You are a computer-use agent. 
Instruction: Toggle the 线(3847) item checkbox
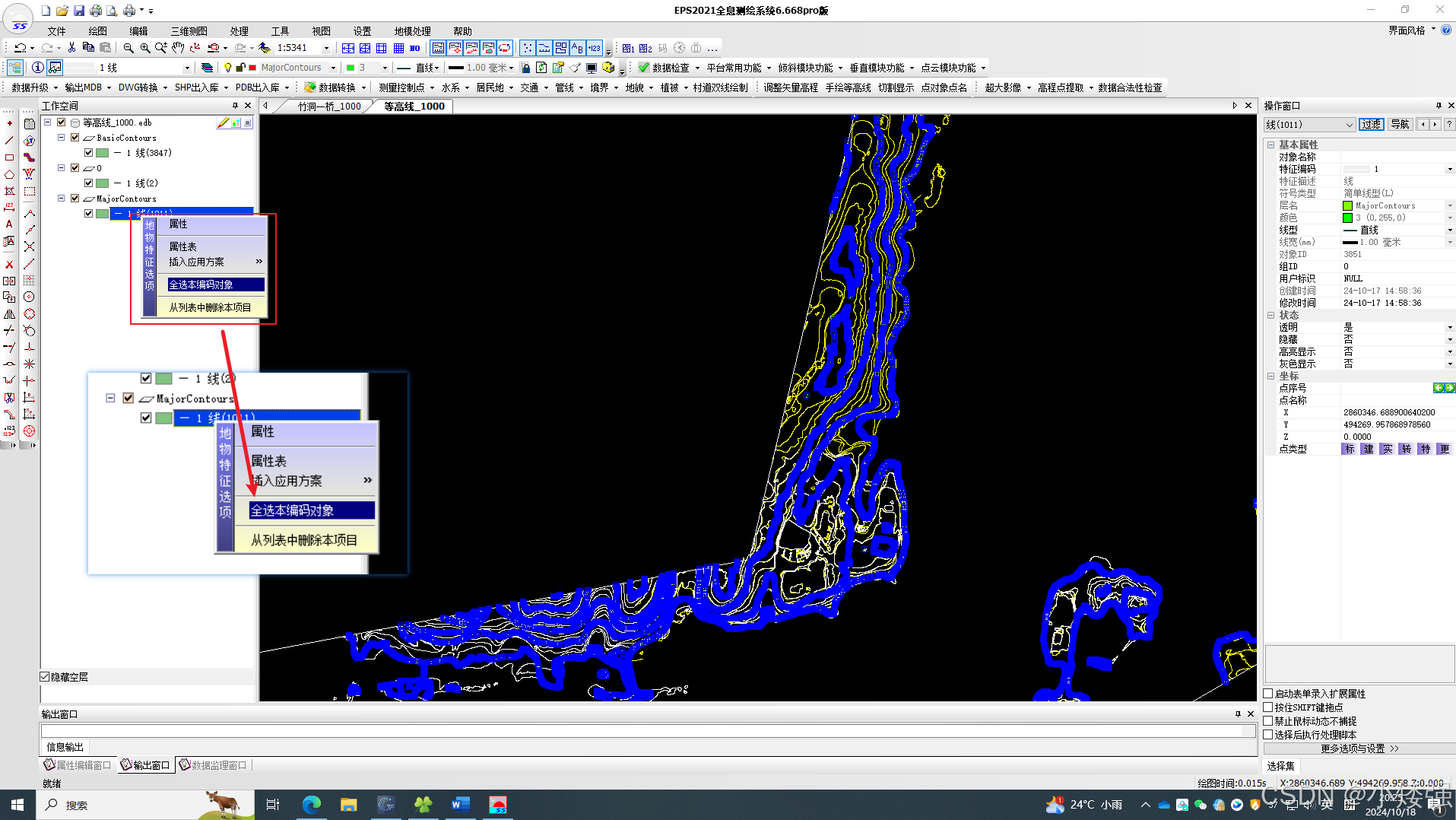(88, 153)
